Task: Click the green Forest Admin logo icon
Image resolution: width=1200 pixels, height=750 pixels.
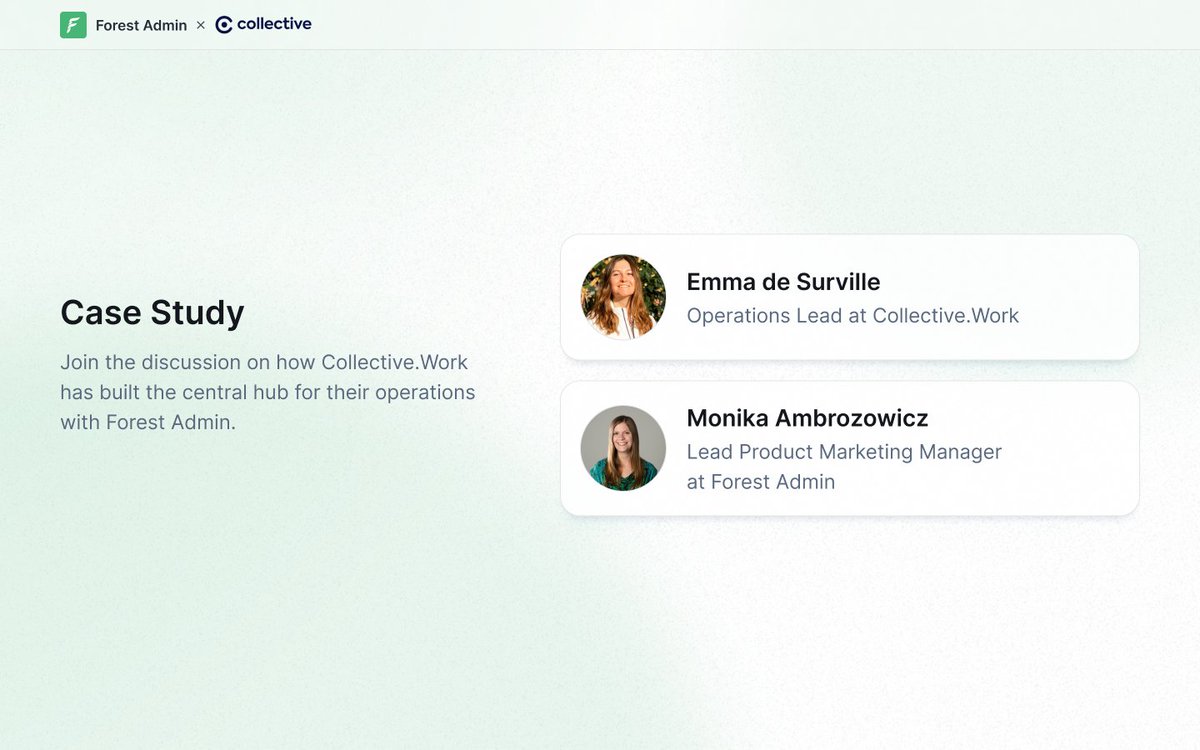Action: [73, 25]
